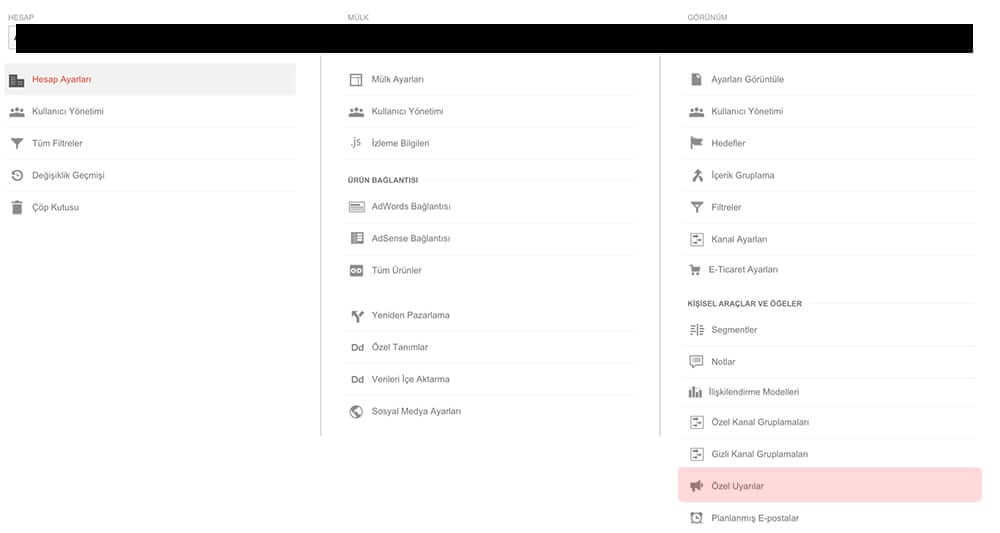Click the Çöp Kutusu trash icon
The width and height of the screenshot is (1000, 533).
tap(16, 208)
